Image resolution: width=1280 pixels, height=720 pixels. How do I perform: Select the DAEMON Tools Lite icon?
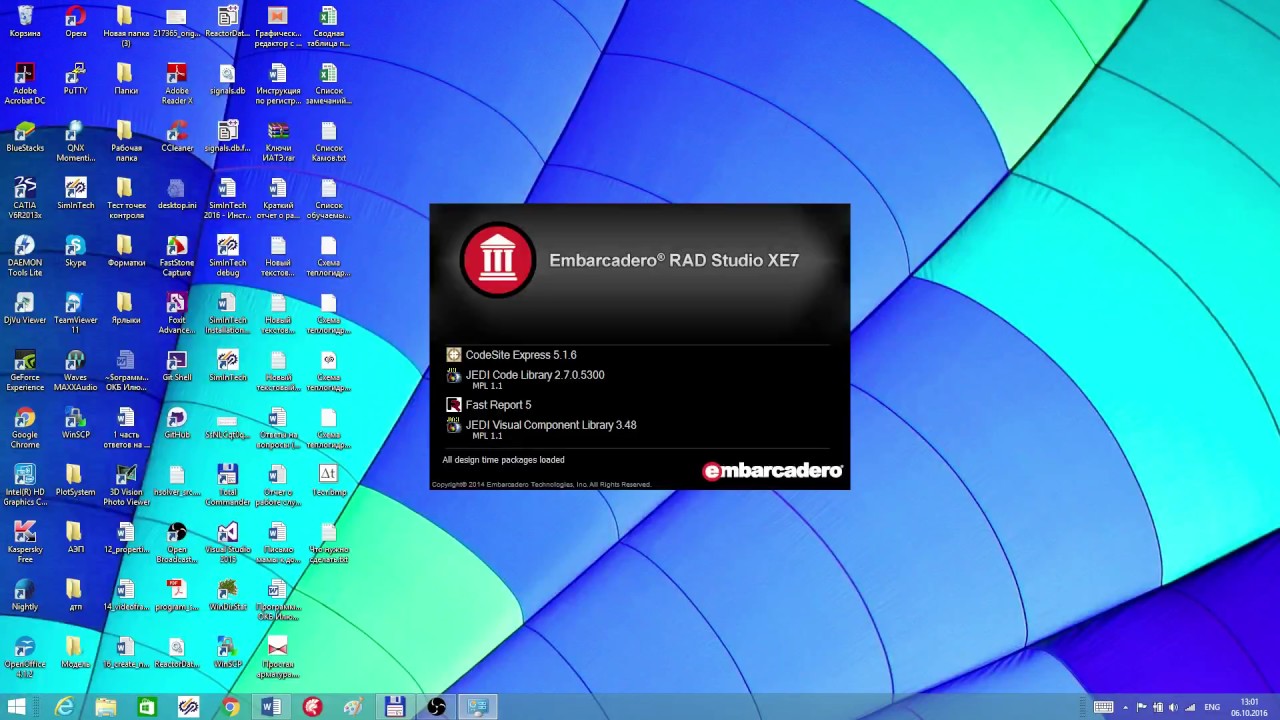25,256
